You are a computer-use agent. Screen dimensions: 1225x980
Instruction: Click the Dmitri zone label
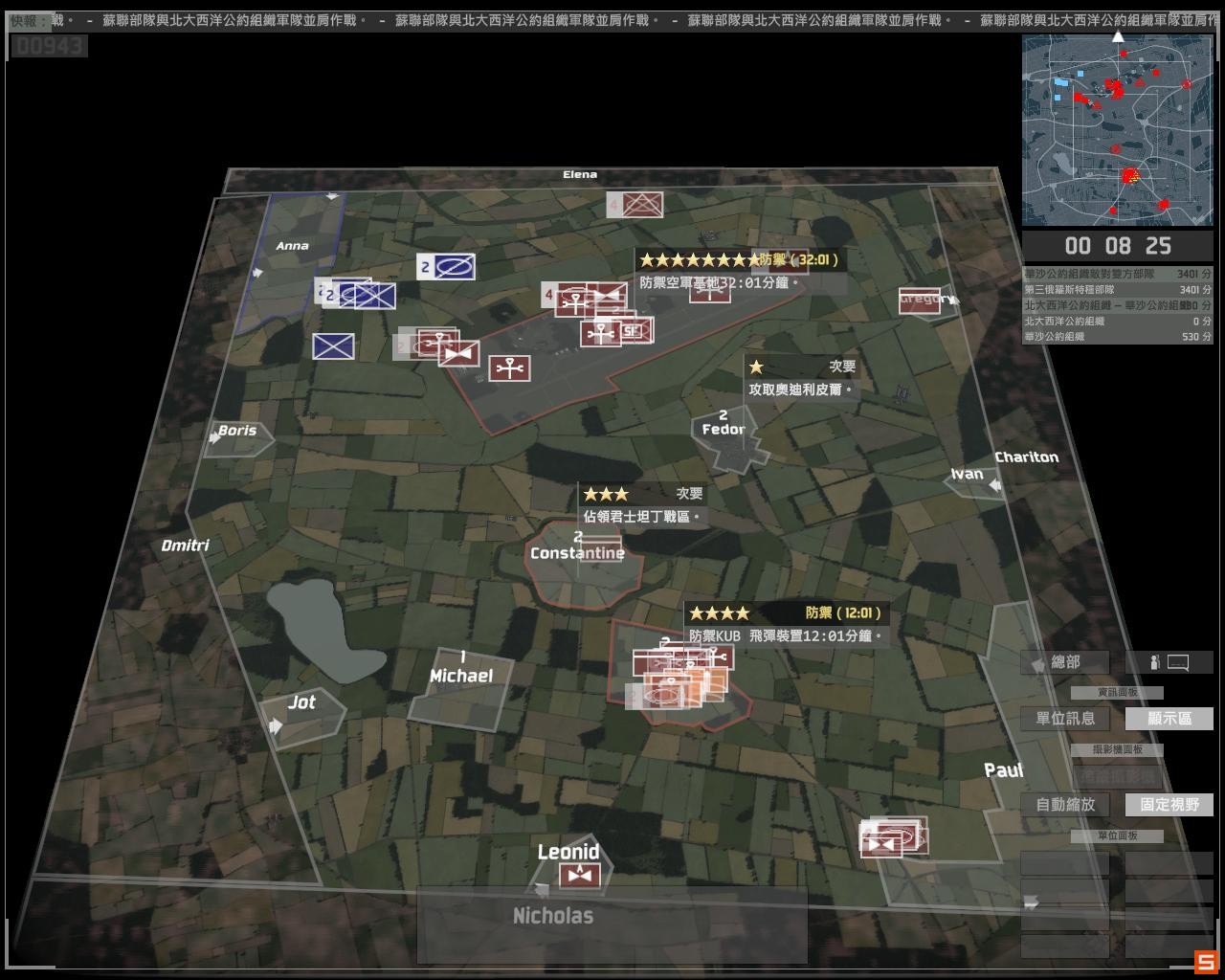coord(185,546)
